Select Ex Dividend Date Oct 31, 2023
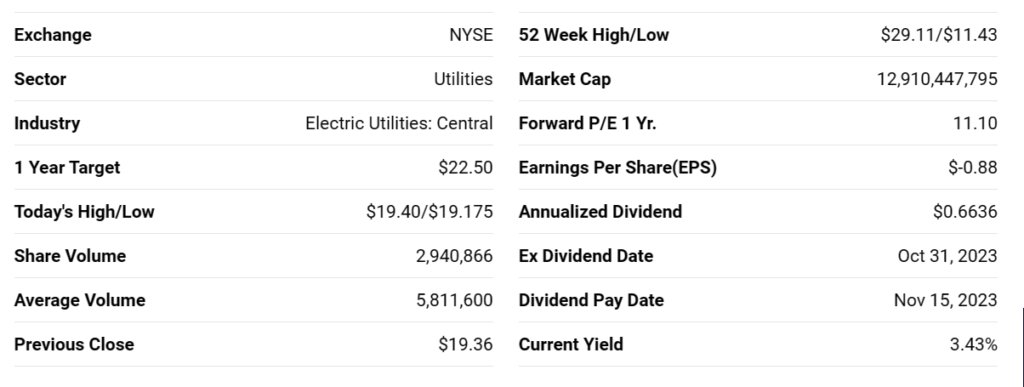Screen dimensions: 1024x387 948,256
